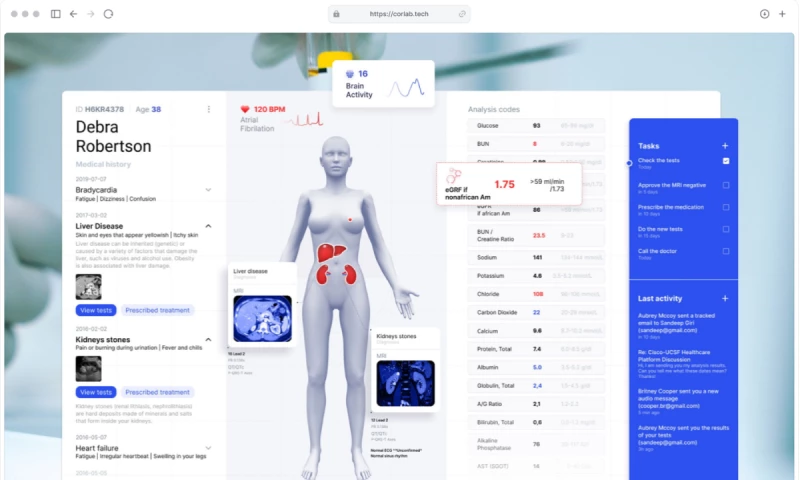This screenshot has width=800, height=480.
Task: Select the Carbon Dioxide analysis row
Action: tap(536, 313)
